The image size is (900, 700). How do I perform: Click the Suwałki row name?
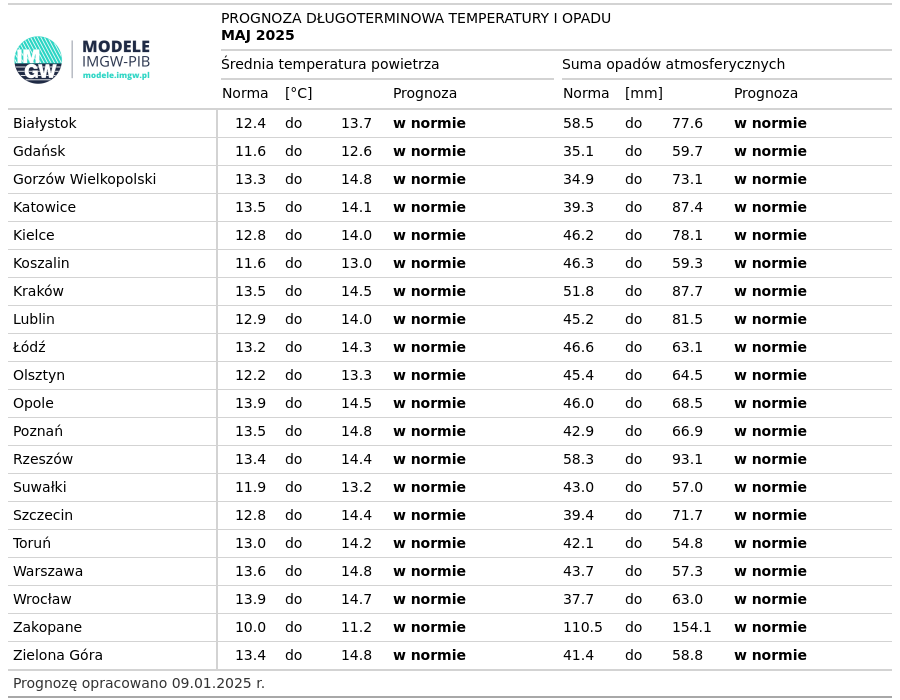(40, 488)
